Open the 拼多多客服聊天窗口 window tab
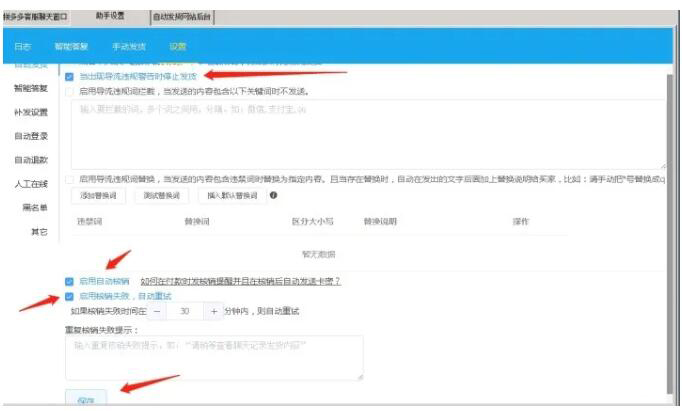This screenshot has width=682, height=411. [36, 17]
